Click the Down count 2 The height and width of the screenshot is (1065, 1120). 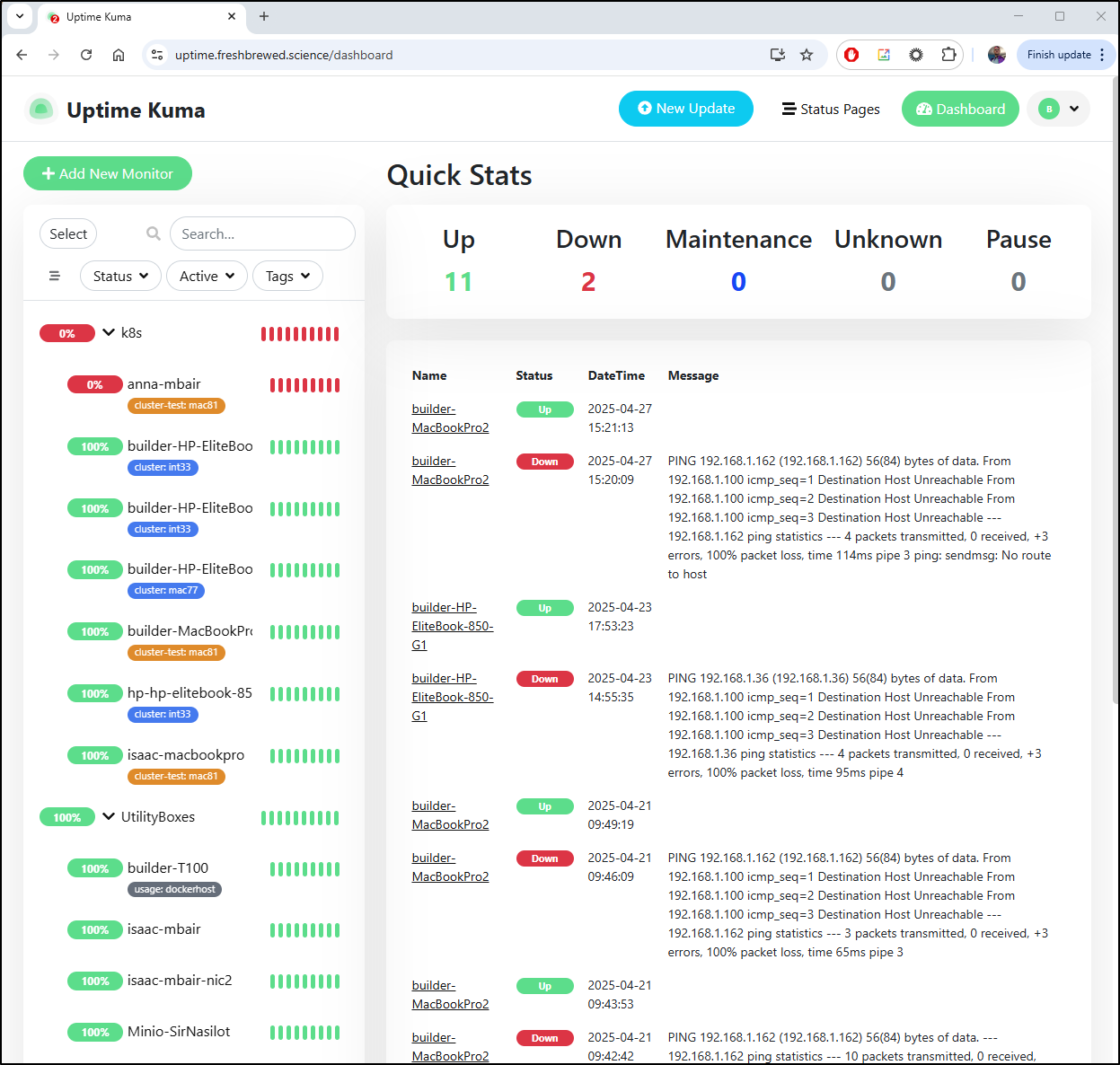(588, 282)
